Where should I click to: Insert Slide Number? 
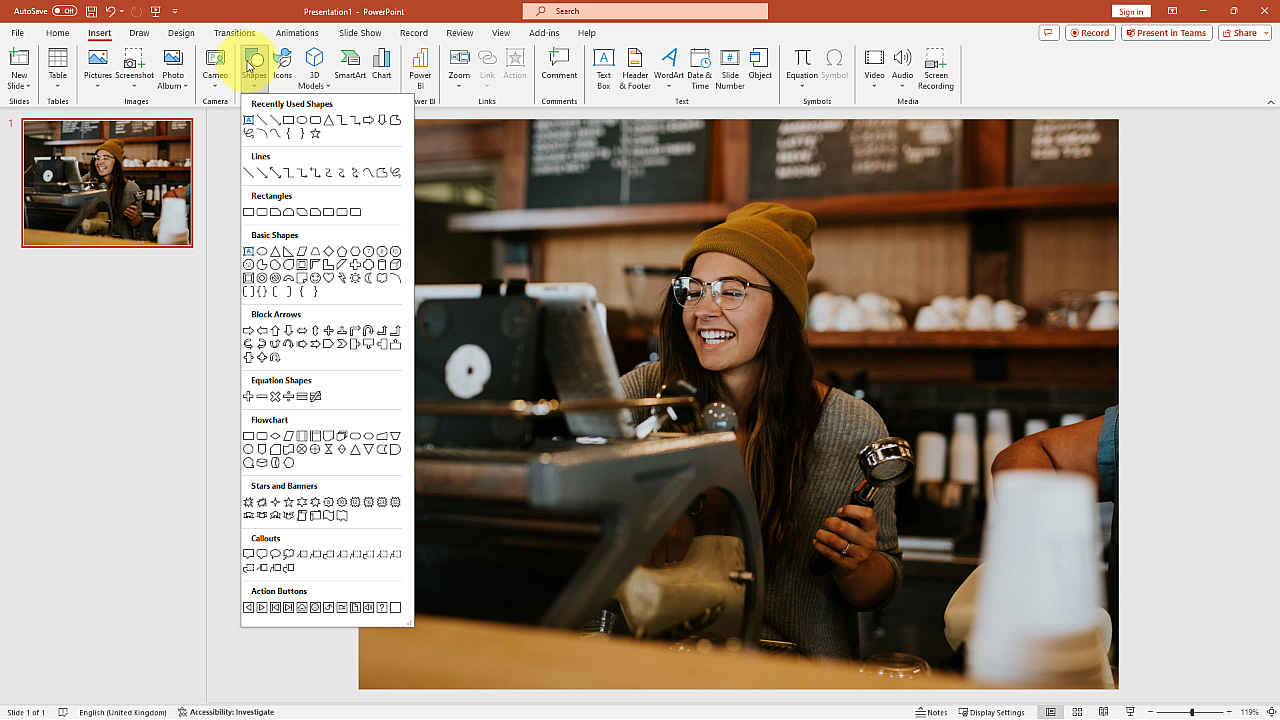pos(730,68)
